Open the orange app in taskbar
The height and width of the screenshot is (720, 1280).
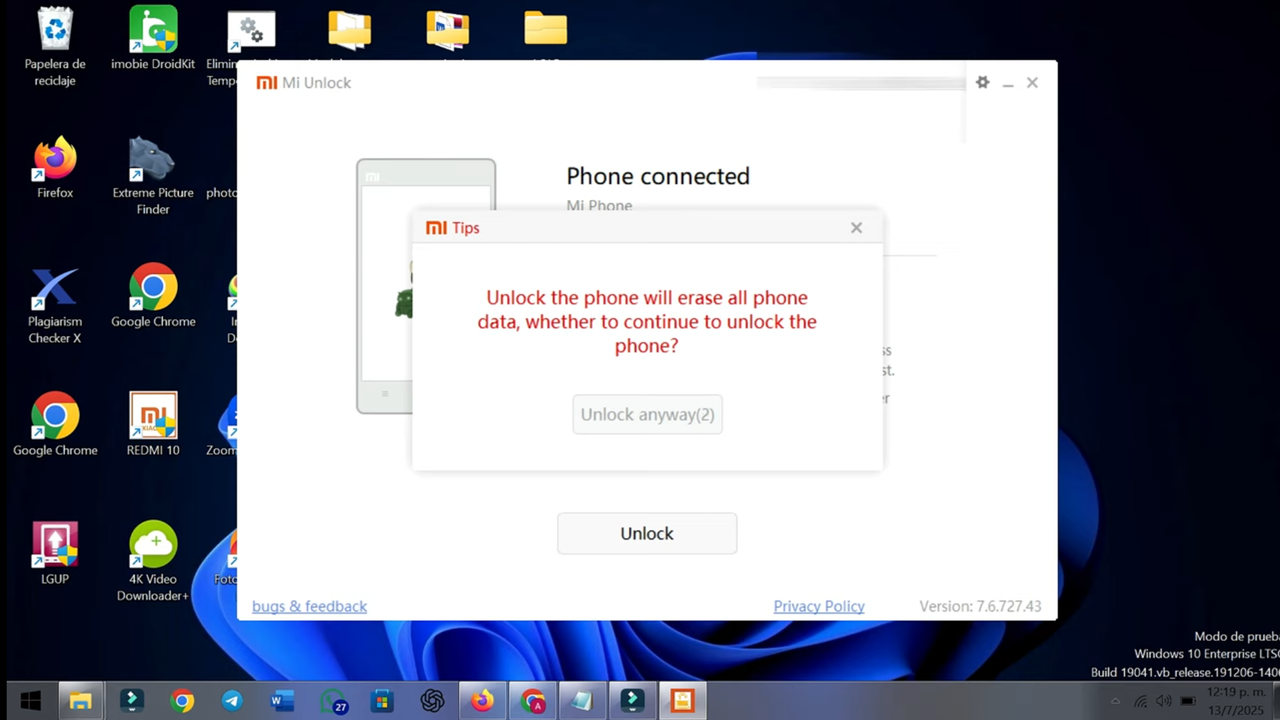(683, 701)
